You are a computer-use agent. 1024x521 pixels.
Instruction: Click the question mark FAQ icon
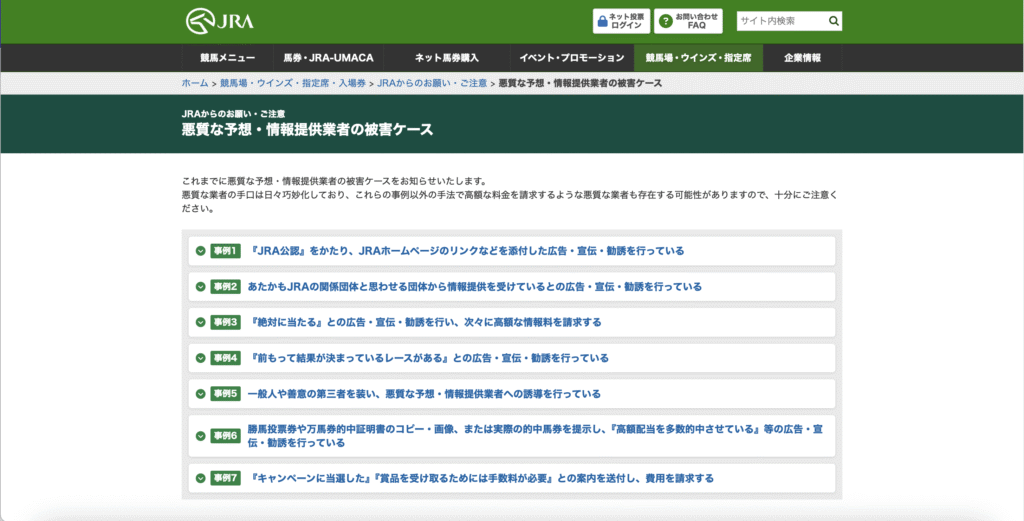tap(665, 21)
